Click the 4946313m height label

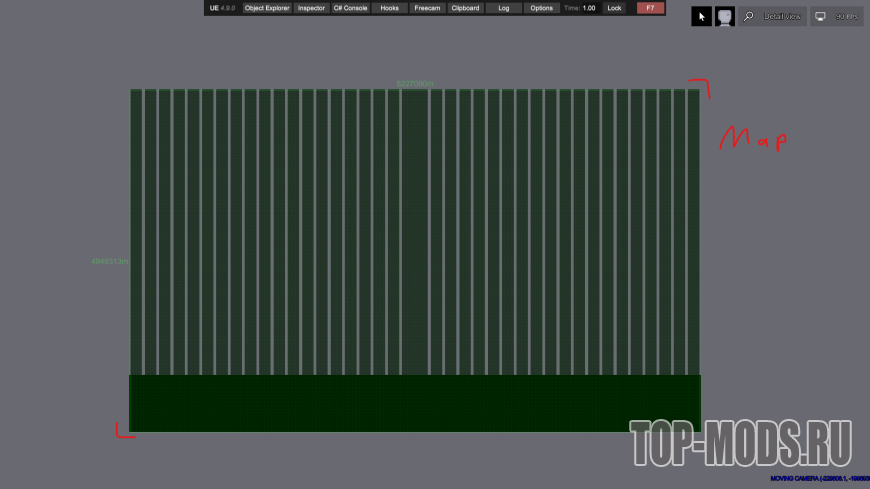(x=109, y=262)
